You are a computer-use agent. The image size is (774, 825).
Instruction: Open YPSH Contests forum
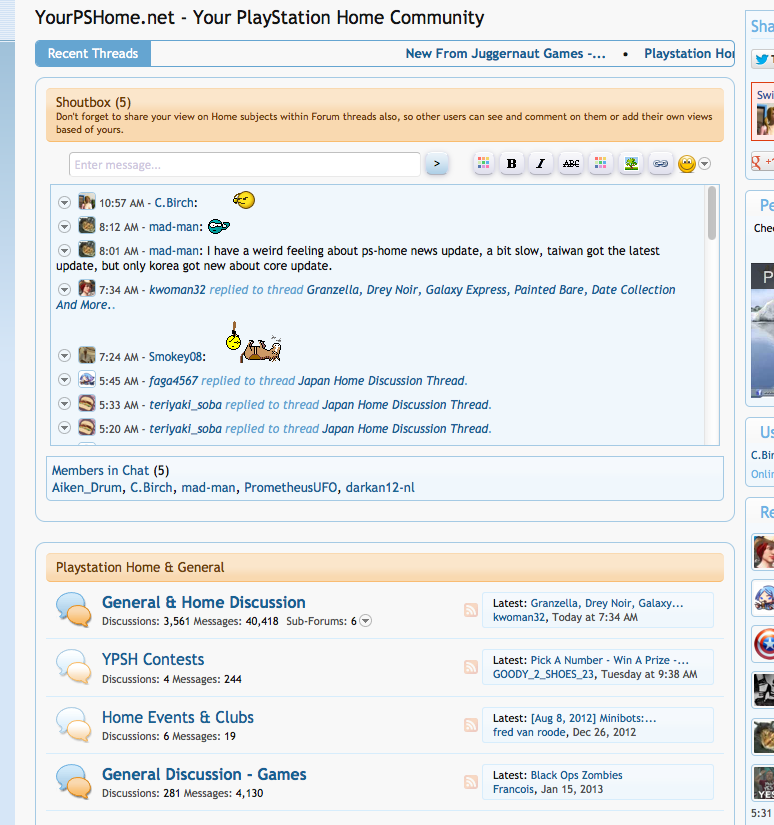[153, 660]
